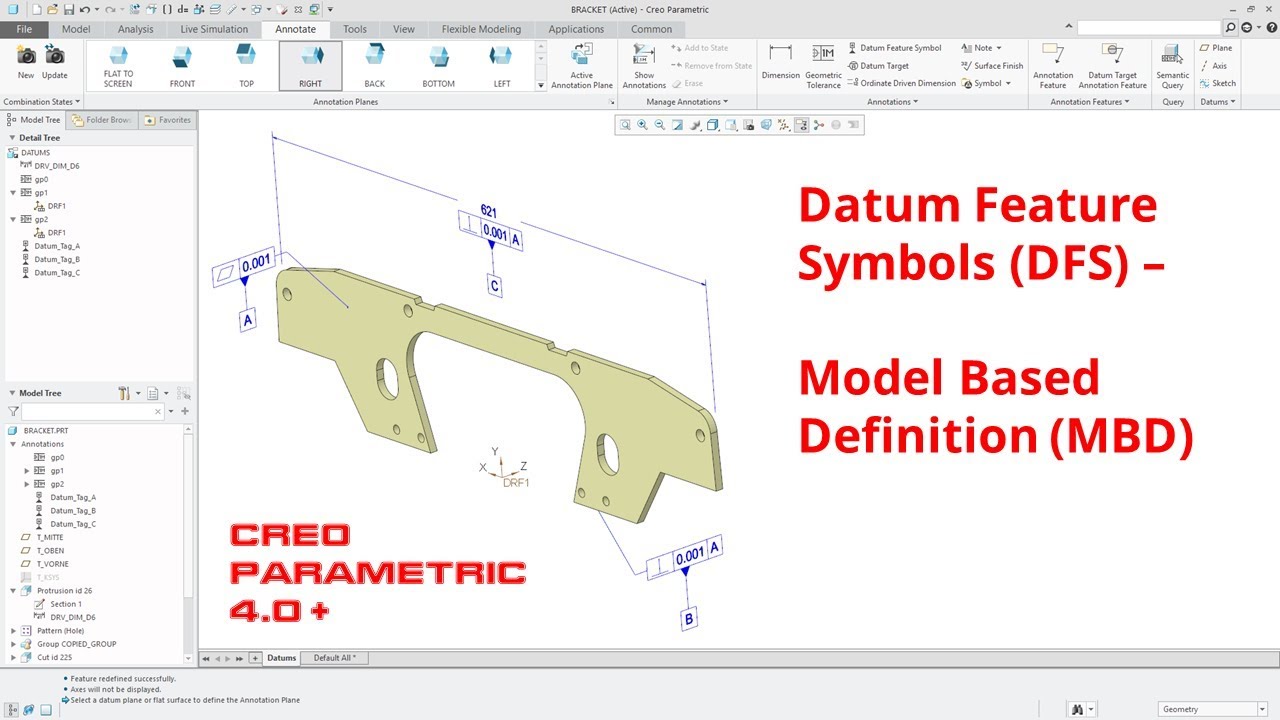The image size is (1280, 720).
Task: Click Zoom In icon in graphics toolbar
Action: [x=642, y=125]
